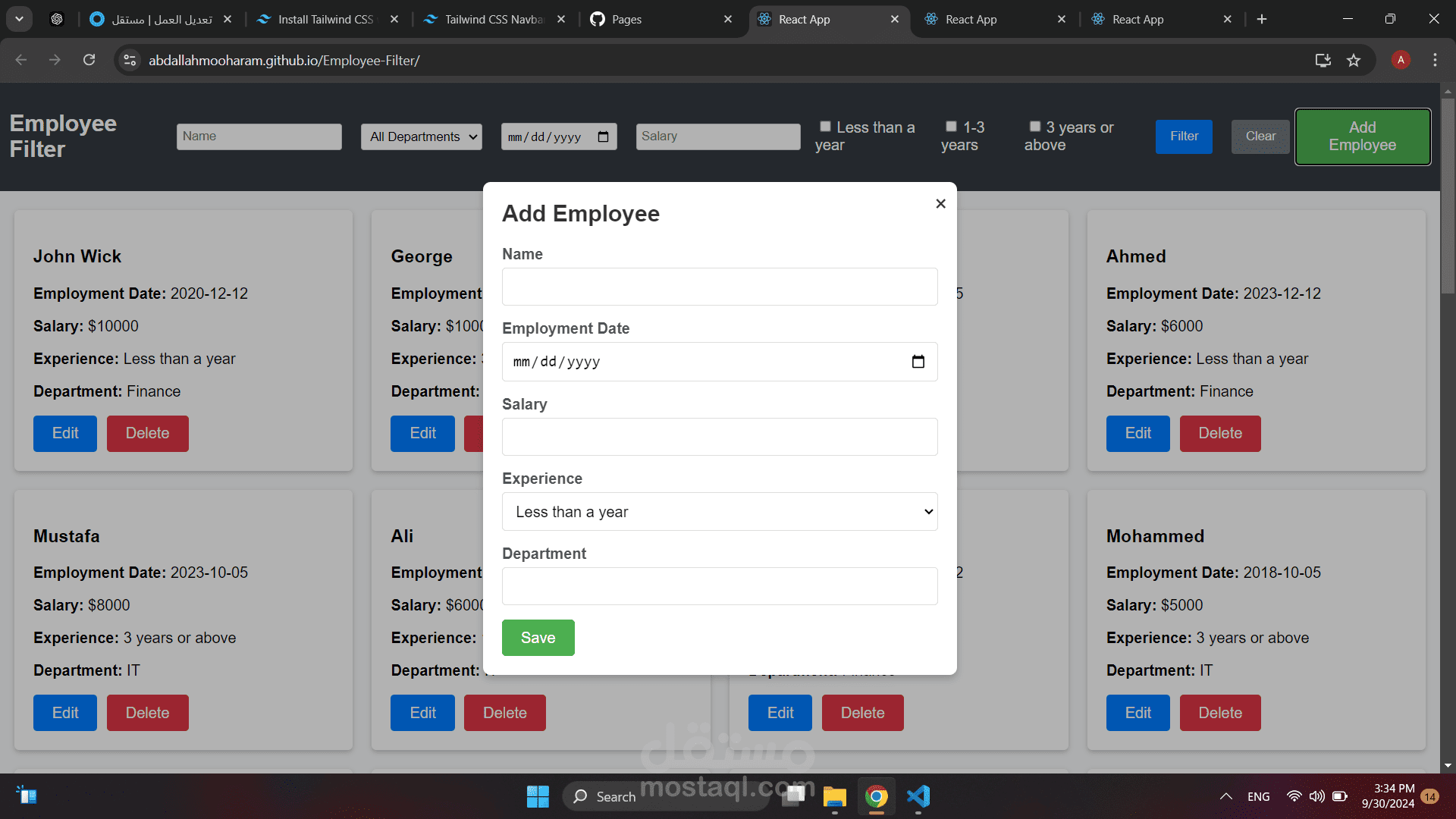Open File Explorer from taskbar

[835, 796]
